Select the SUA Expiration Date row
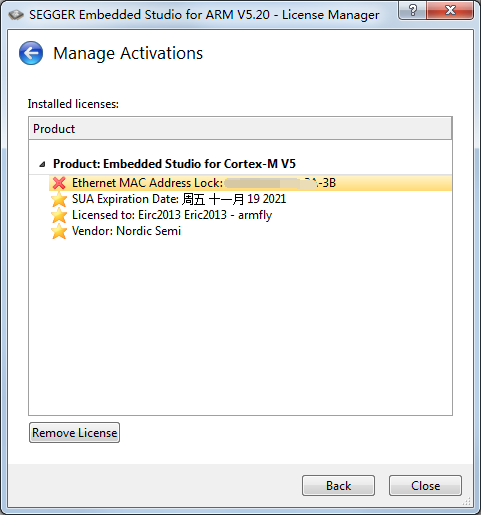Viewport: 481px width, 515px height. 250,199
